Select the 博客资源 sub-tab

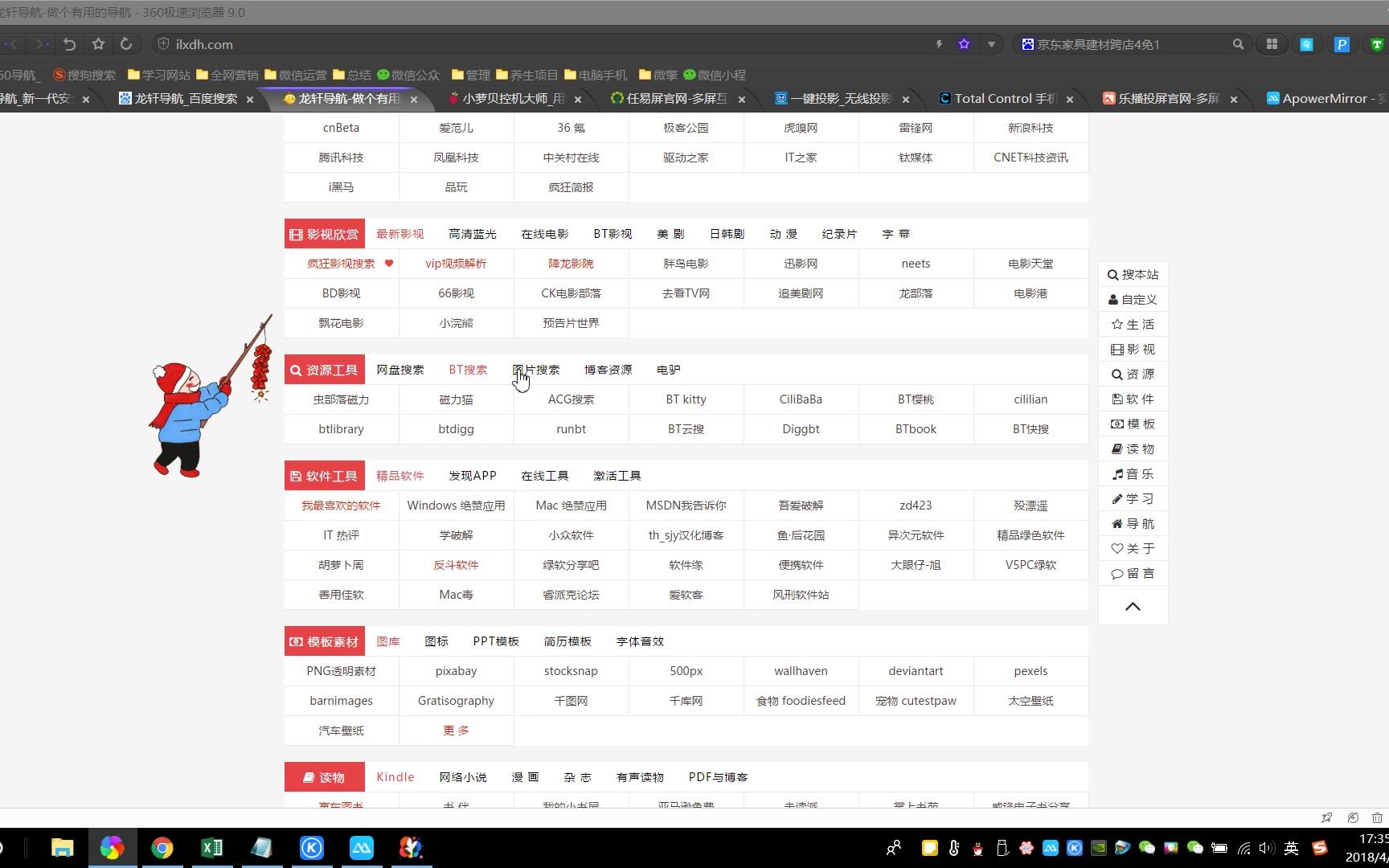click(x=608, y=370)
